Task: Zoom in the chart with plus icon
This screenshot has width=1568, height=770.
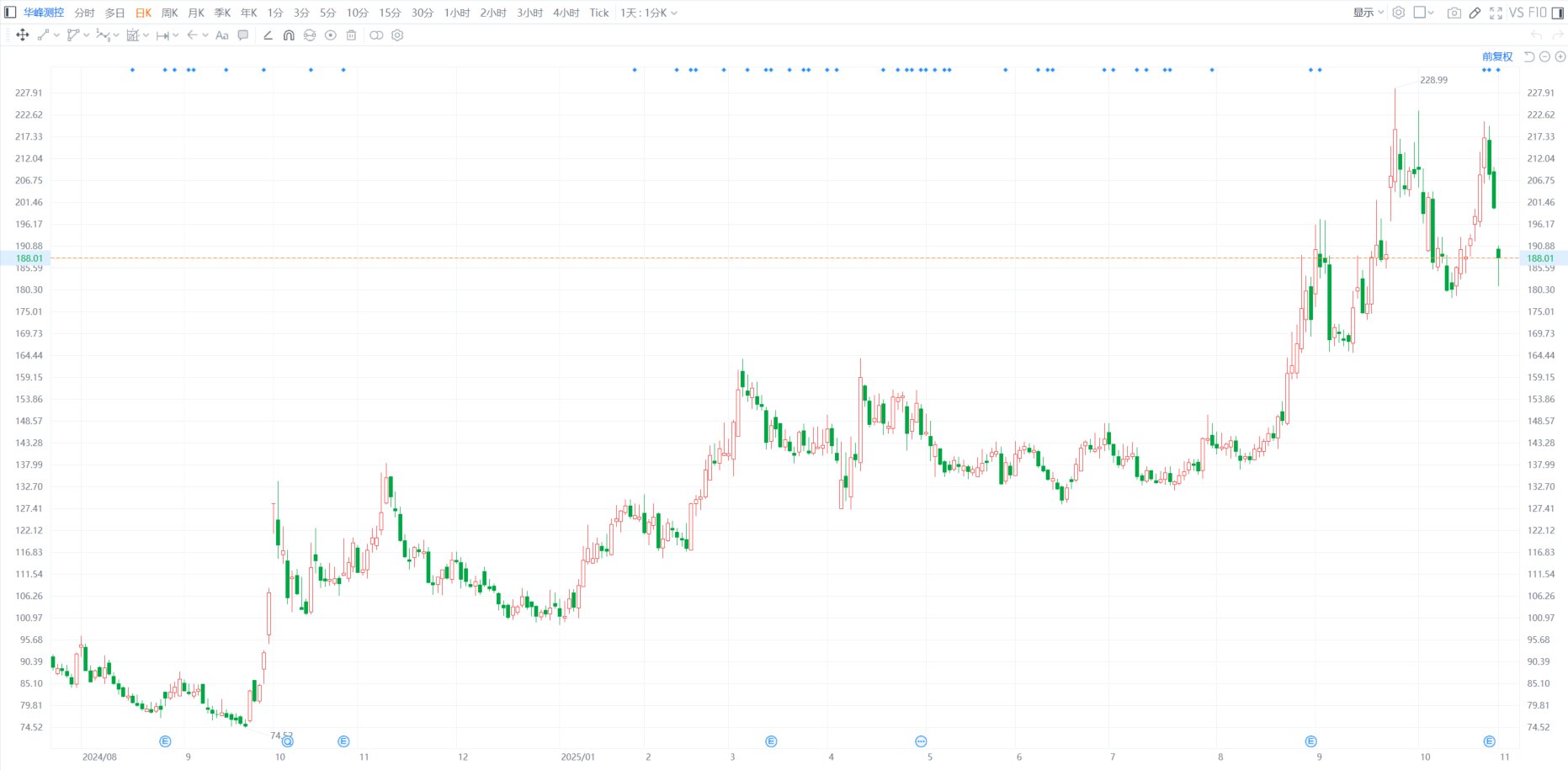Action: [x=1560, y=56]
